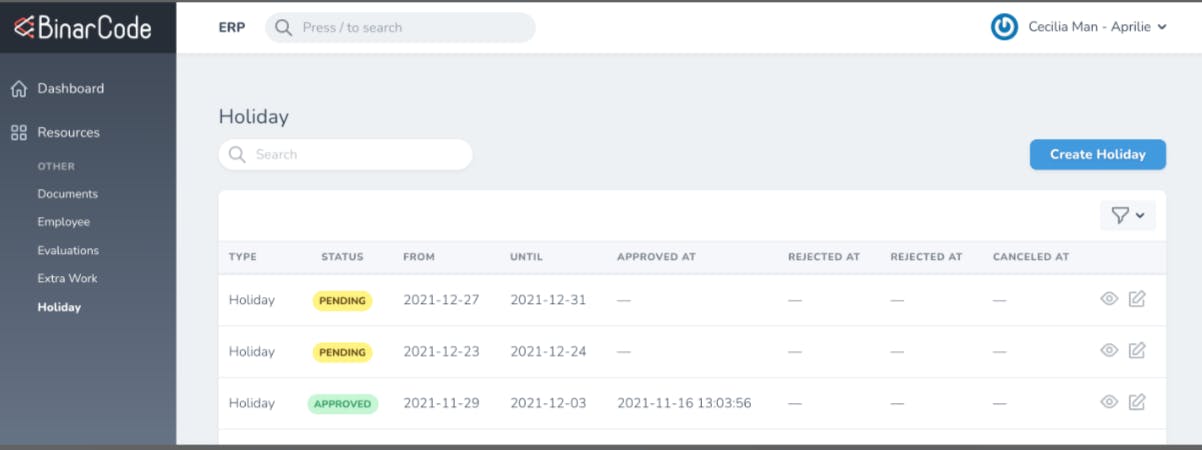View details of the 2021-12-27 holiday
This screenshot has height=450, width=1202.
(x=1109, y=298)
